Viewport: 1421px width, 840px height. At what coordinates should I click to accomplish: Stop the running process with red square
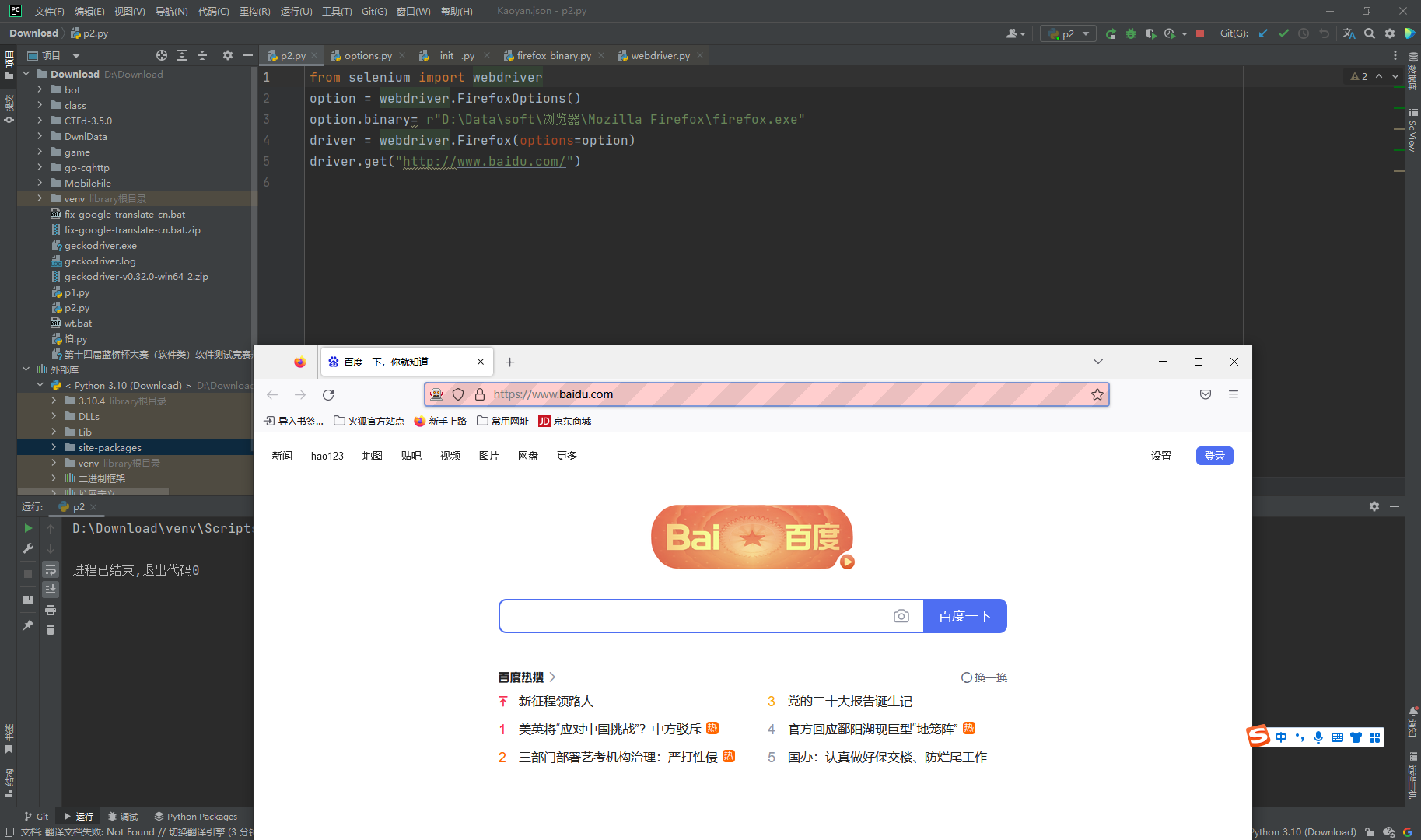click(x=1200, y=33)
